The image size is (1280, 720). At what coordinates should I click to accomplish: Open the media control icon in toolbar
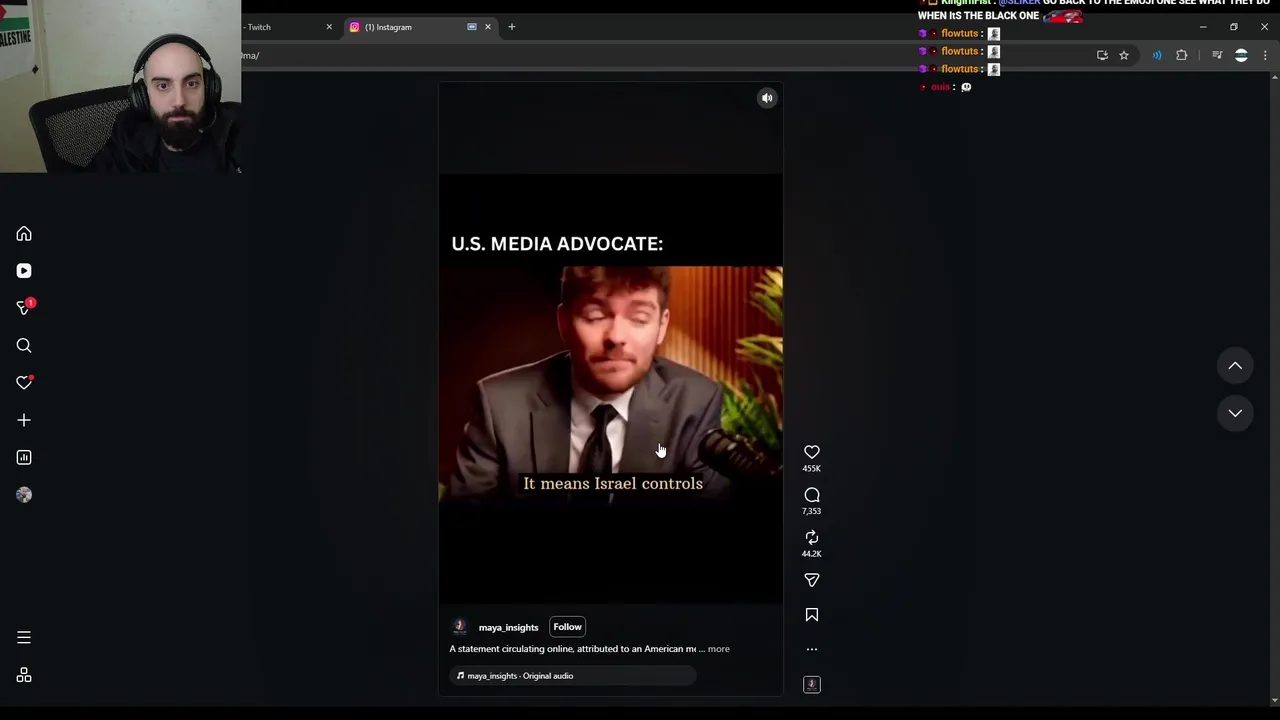tap(1217, 55)
